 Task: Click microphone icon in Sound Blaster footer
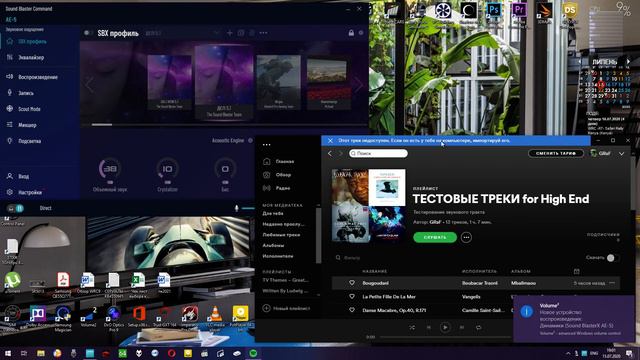coord(236,208)
